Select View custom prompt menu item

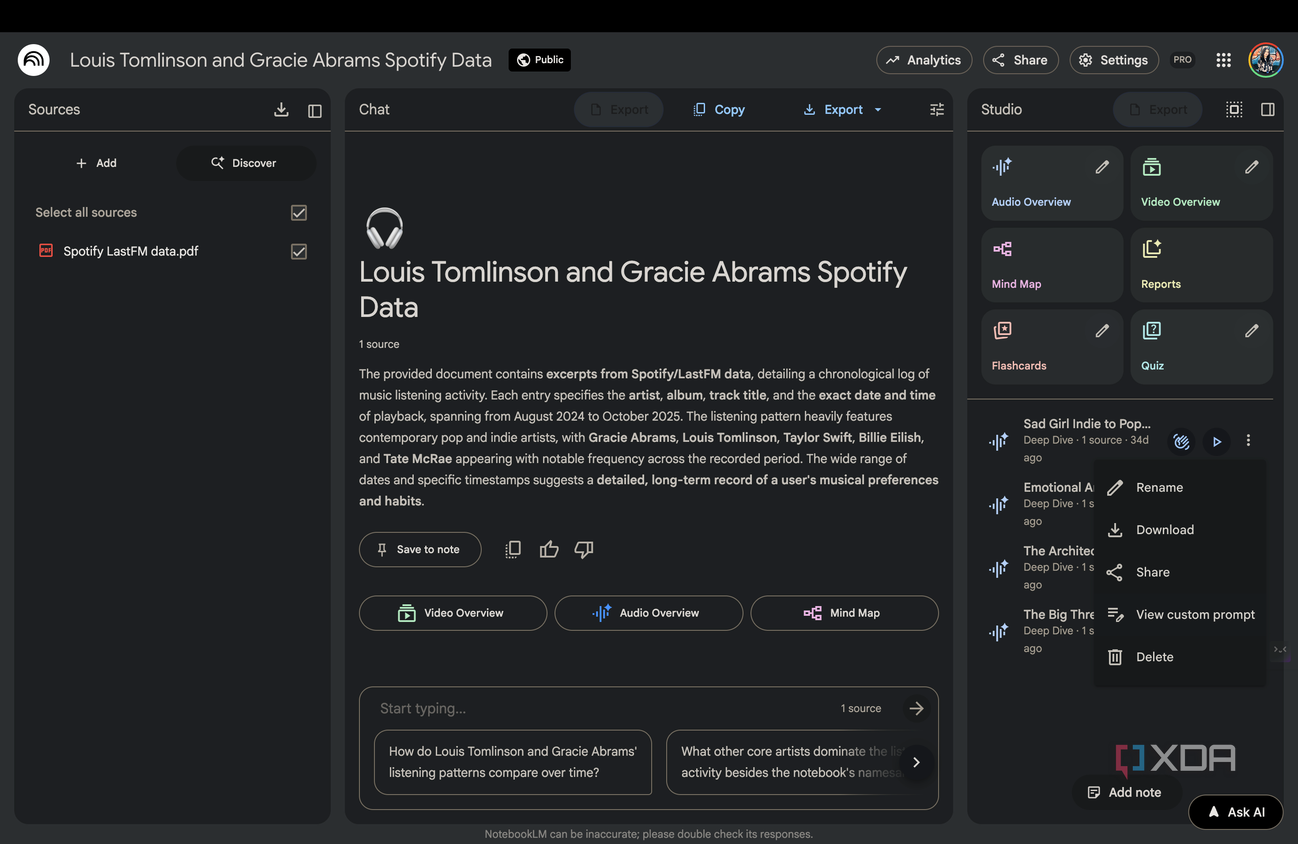[x=1180, y=615]
